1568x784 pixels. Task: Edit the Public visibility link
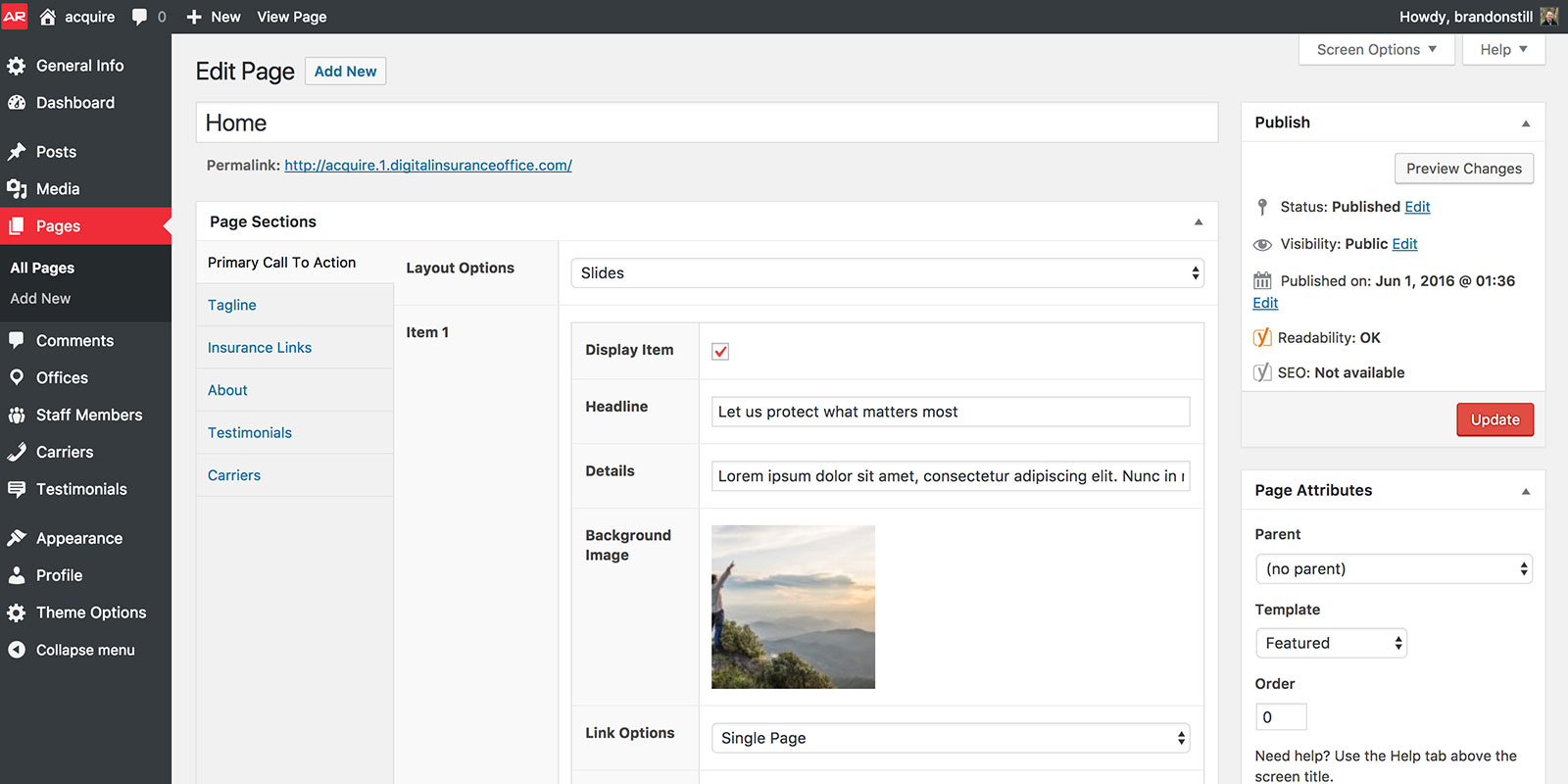tap(1404, 244)
